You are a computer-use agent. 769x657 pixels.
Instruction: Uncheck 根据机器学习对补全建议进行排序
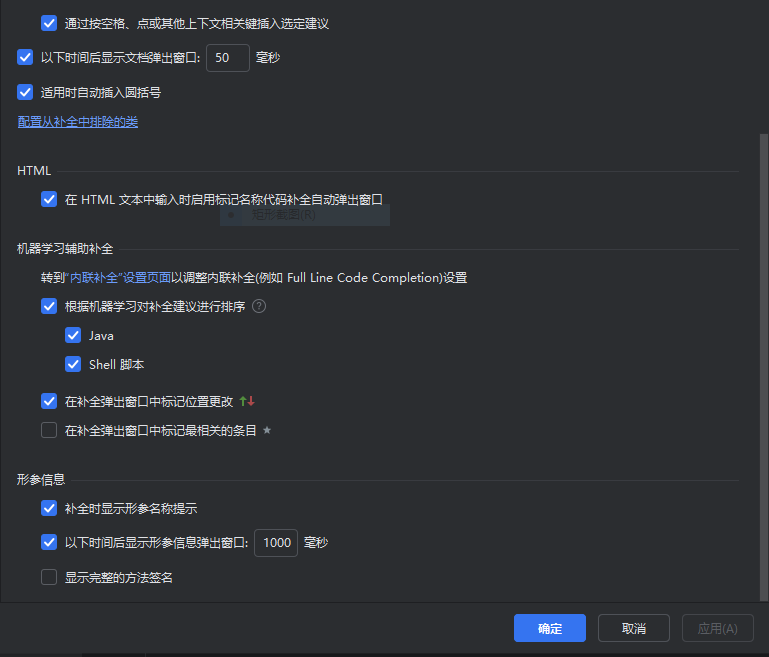pyautogui.click(x=49, y=306)
